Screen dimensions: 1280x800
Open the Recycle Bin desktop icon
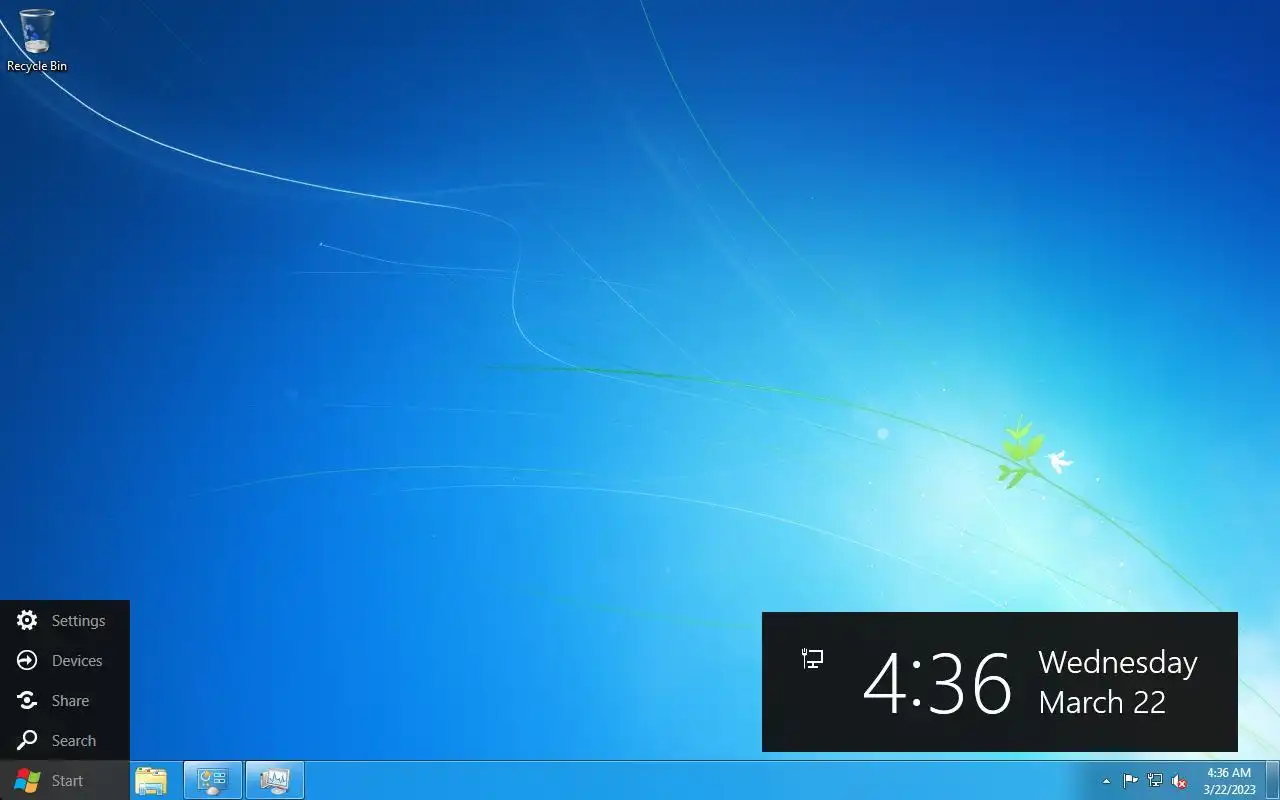point(37,41)
